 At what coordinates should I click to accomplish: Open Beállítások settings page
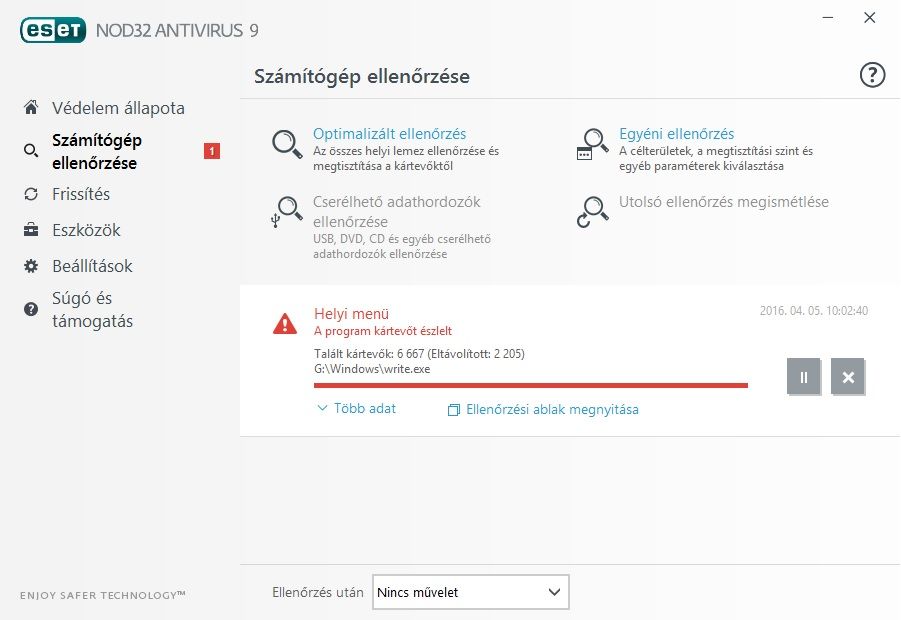coord(92,266)
